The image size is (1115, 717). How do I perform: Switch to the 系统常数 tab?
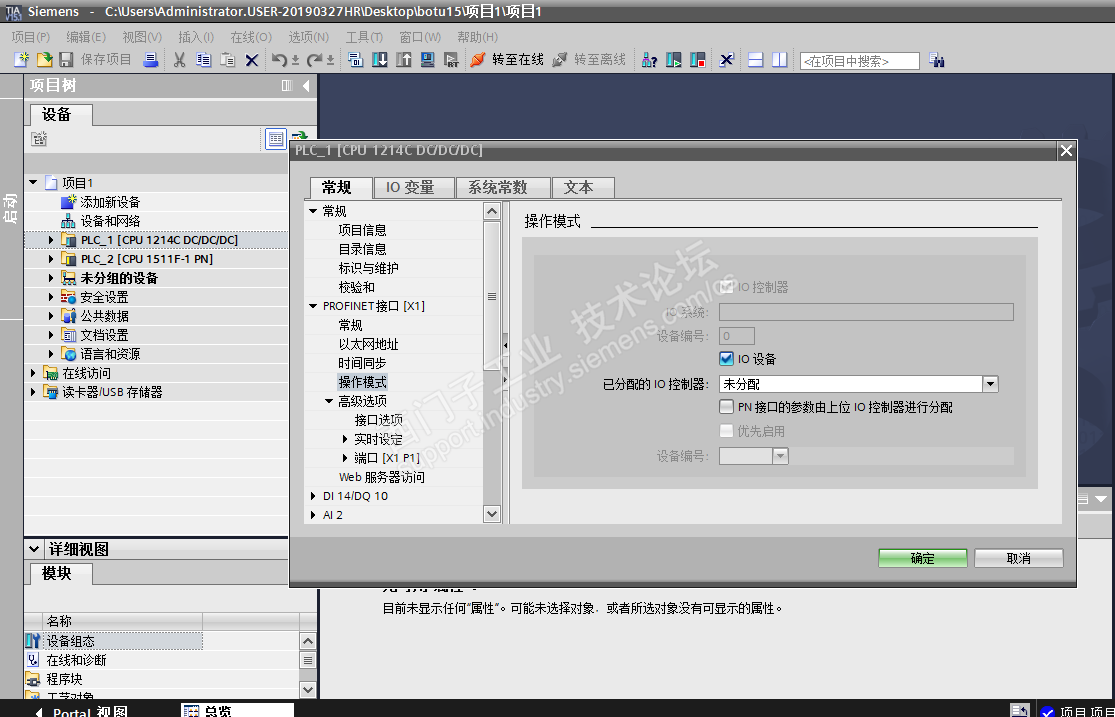click(x=503, y=188)
